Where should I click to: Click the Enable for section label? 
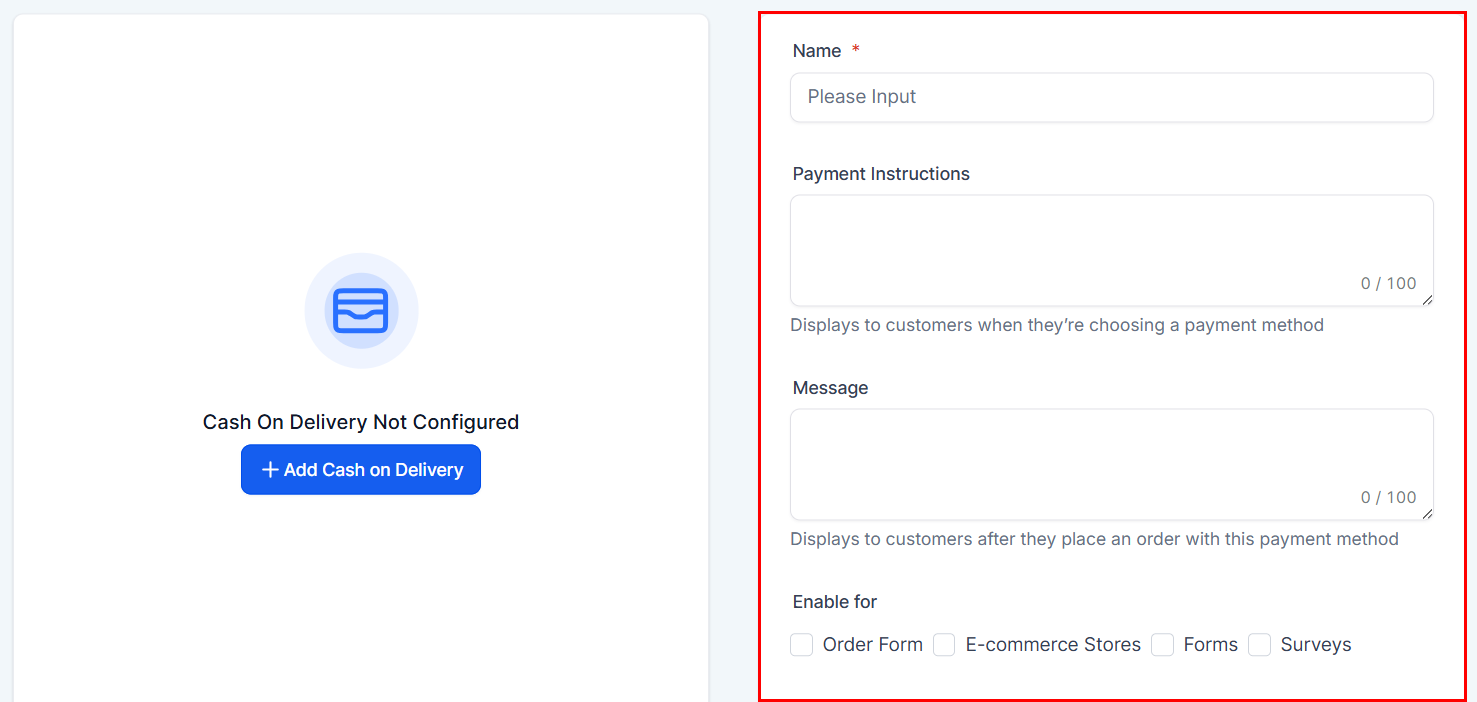835,602
